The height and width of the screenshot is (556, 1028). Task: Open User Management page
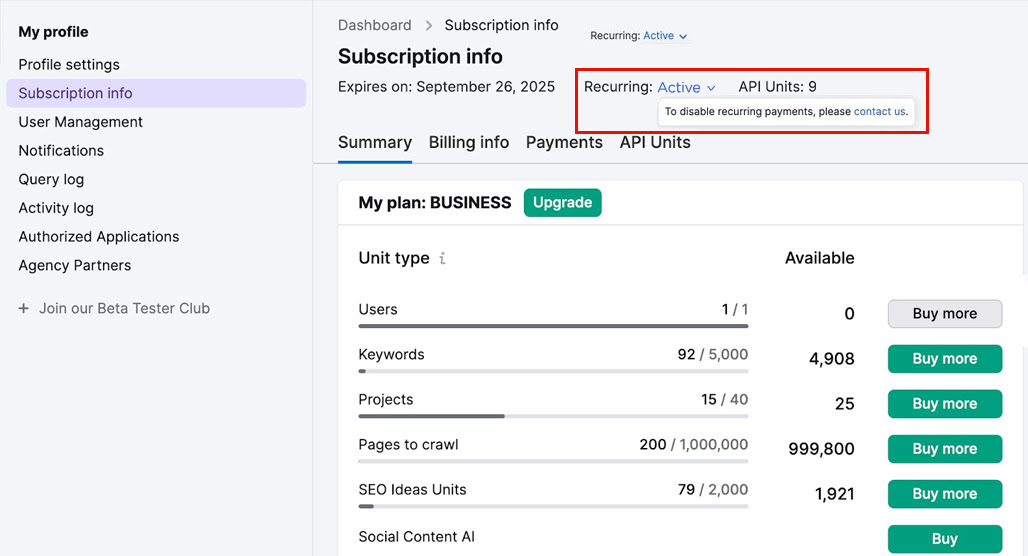click(x=80, y=122)
